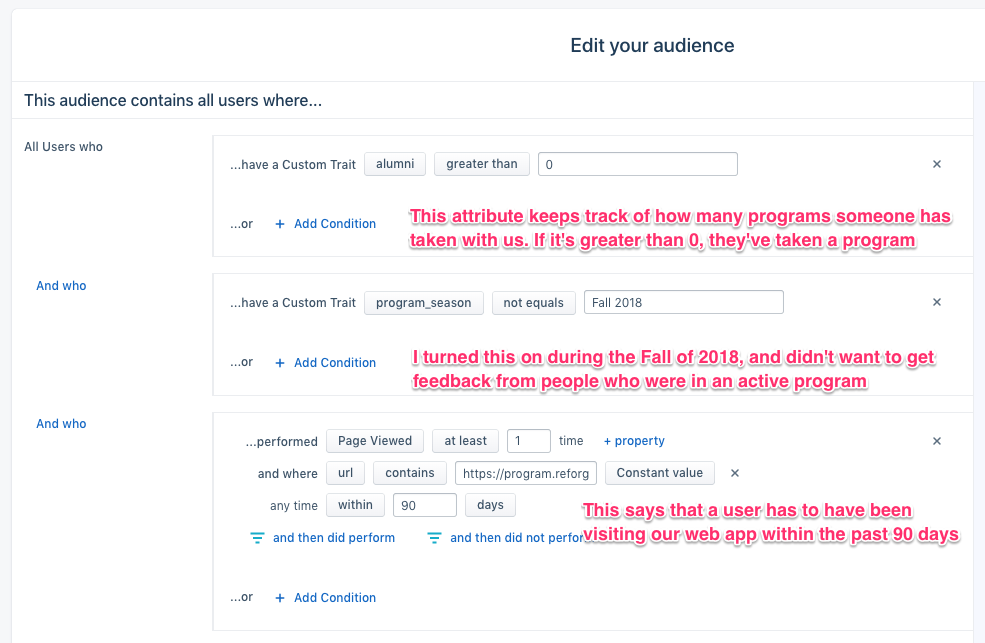Screen dimensions: 985x643
Task: Click the funnel icon for 'and then did not perform'
Action: pyautogui.click(x=434, y=538)
